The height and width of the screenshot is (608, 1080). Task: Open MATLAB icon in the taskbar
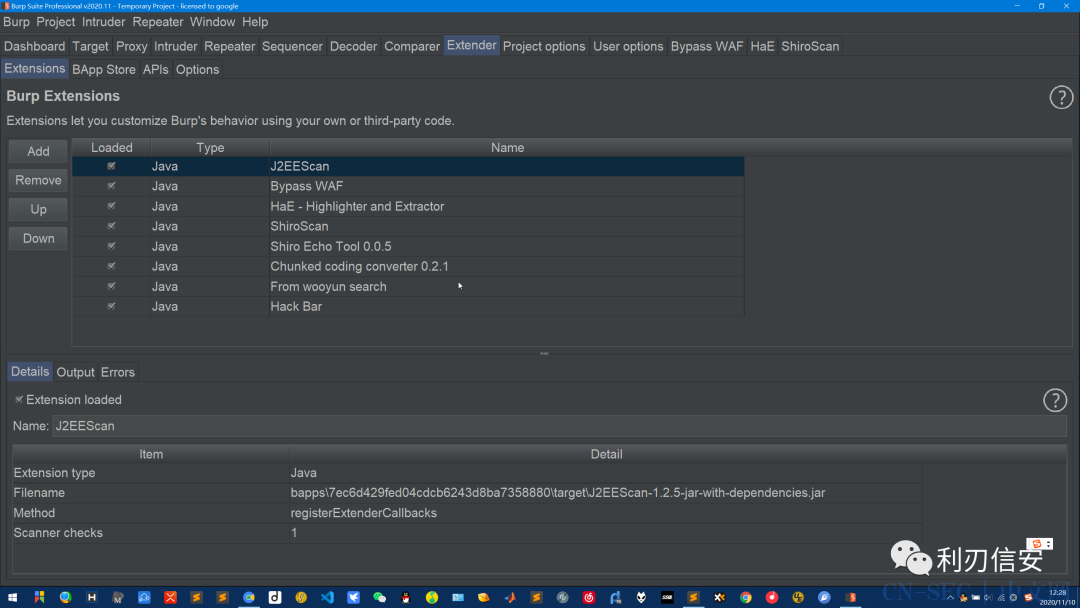510,597
